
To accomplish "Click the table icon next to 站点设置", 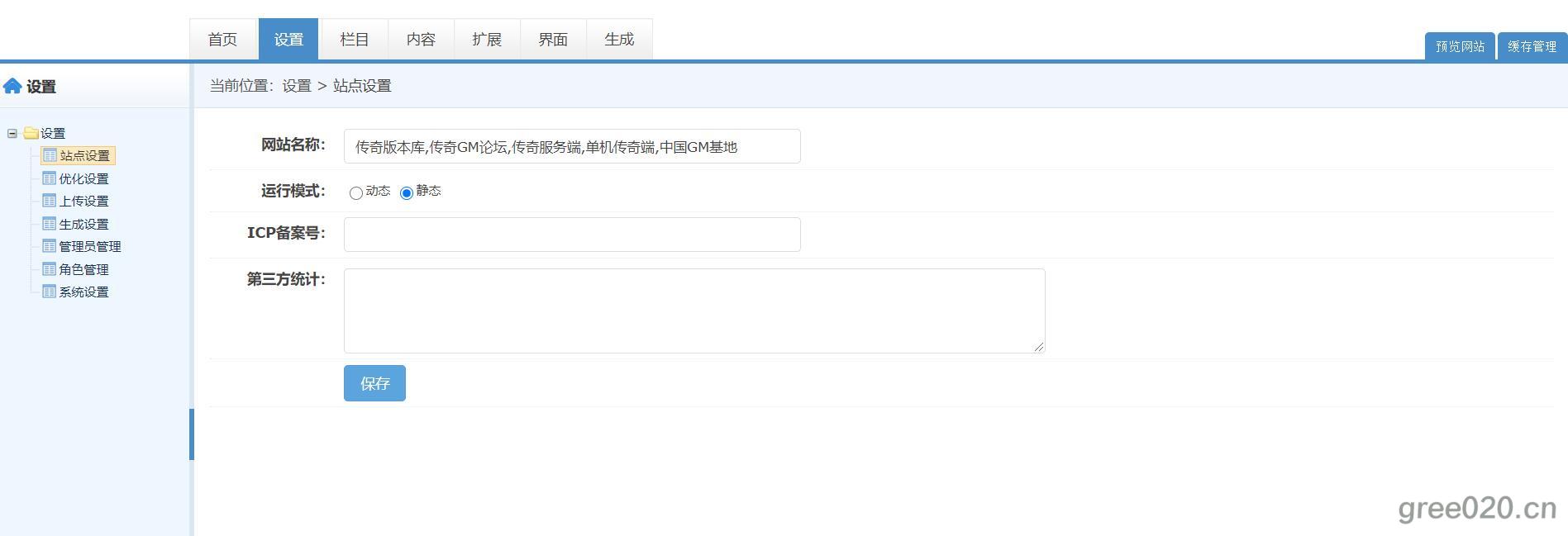I will click(50, 155).
